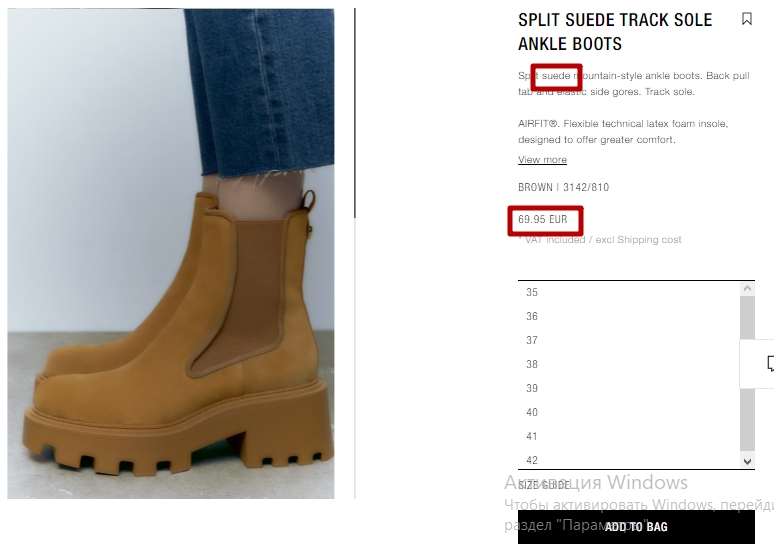
Task: Expand description with View more
Action: coord(542,159)
